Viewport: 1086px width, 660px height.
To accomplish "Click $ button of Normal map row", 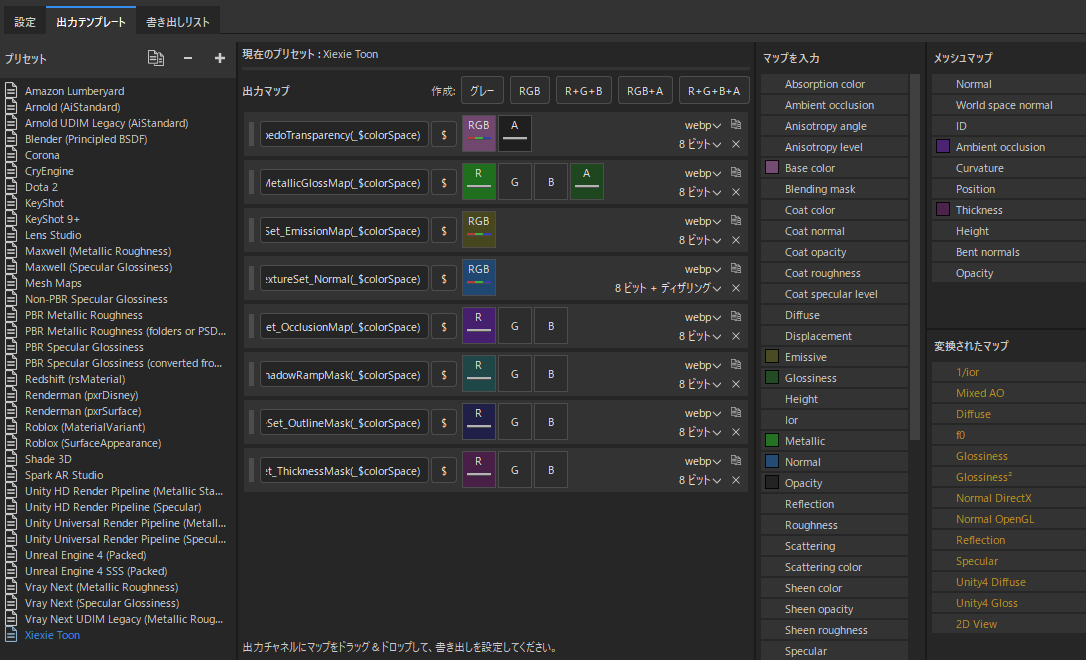I will (444, 279).
